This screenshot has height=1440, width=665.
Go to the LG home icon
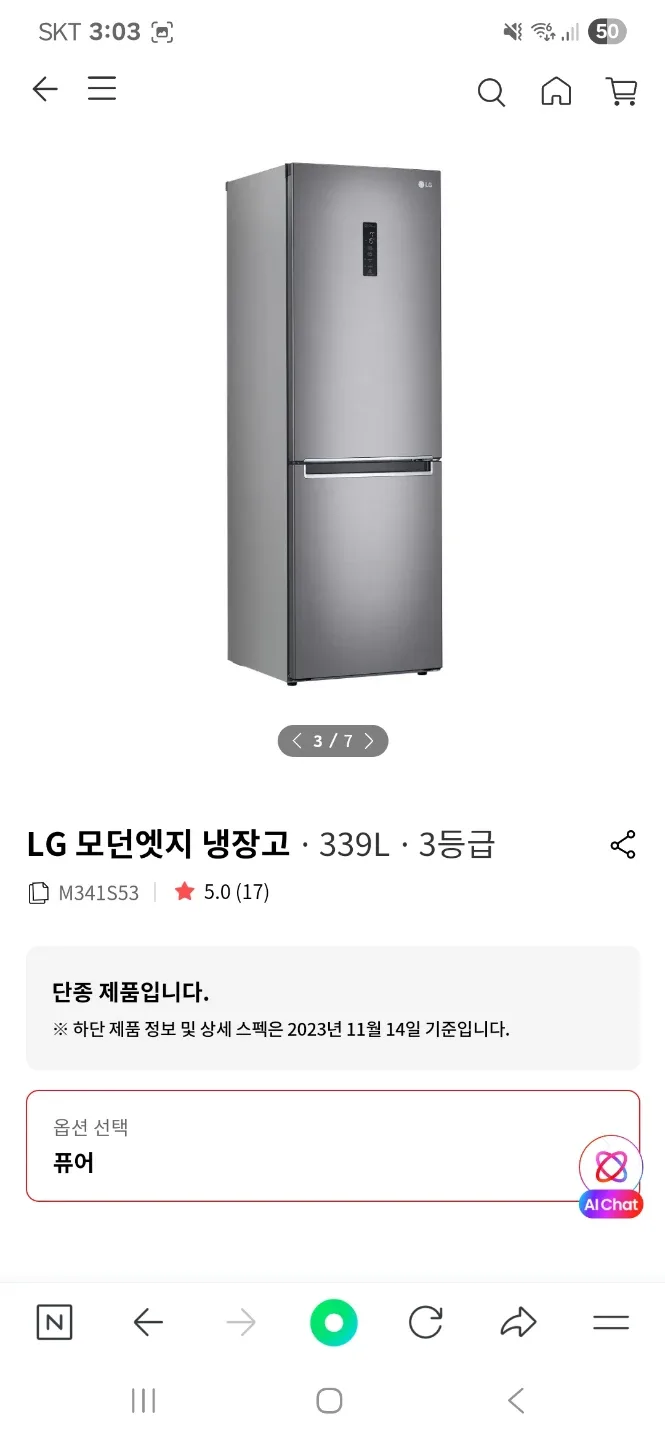(556, 91)
